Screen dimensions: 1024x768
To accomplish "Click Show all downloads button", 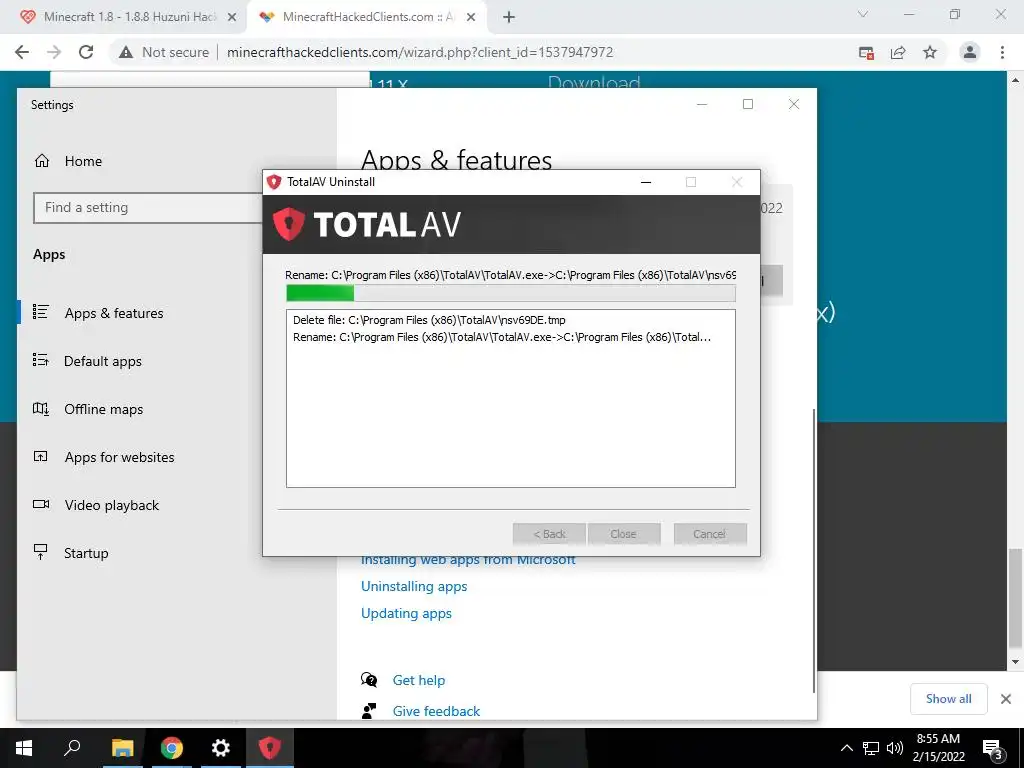I will click(x=948, y=699).
